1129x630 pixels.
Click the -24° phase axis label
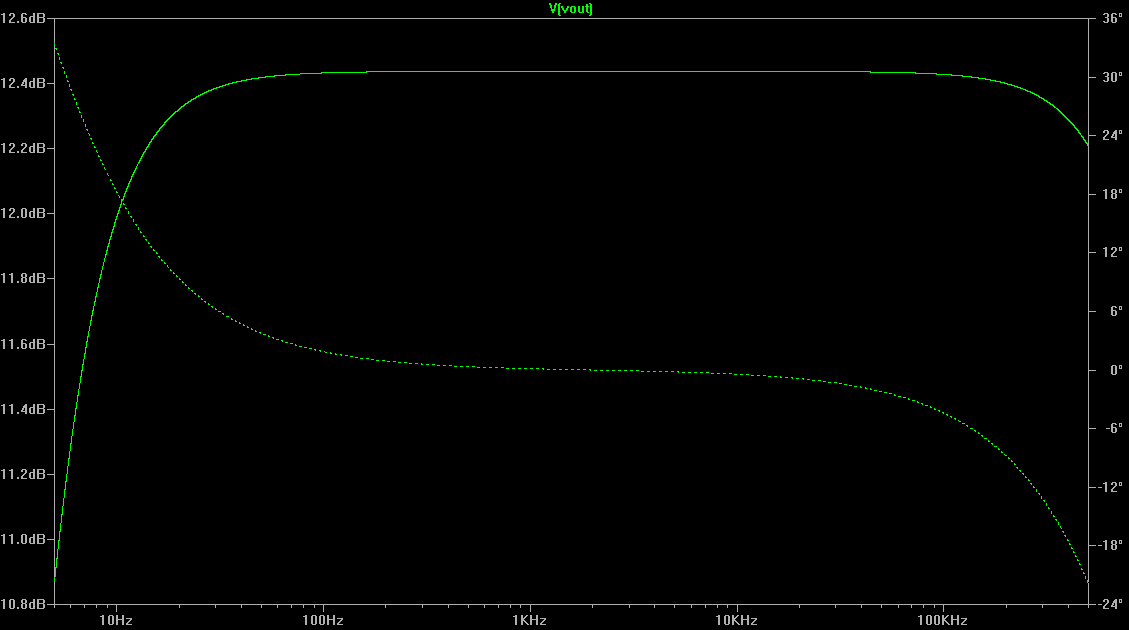tap(1111, 604)
